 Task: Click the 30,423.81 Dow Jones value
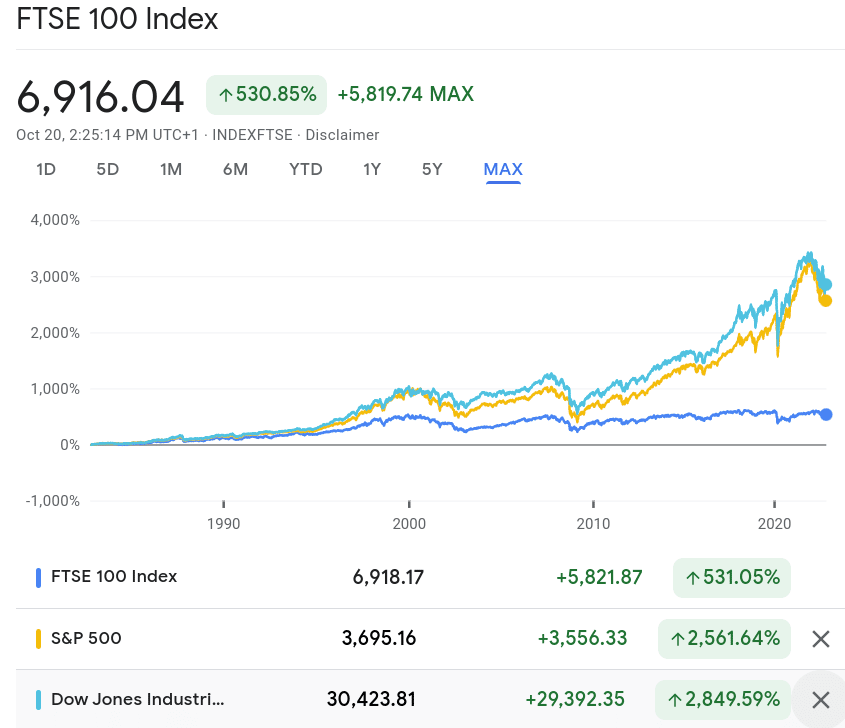coord(371,699)
